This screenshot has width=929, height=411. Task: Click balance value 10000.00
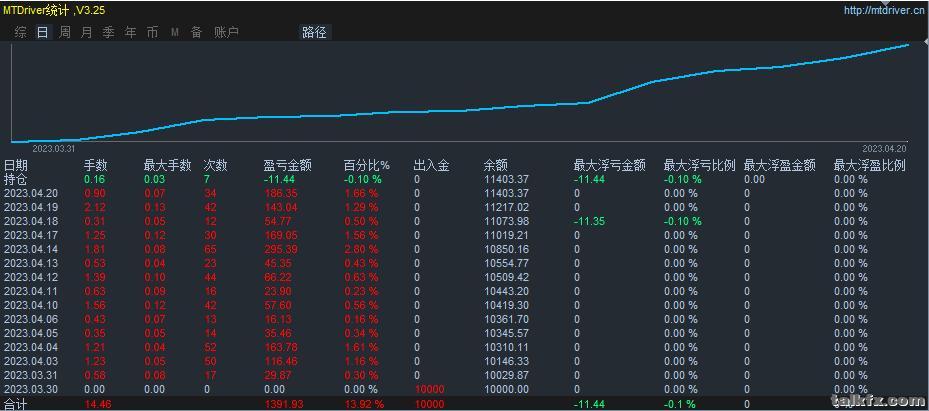coord(507,389)
